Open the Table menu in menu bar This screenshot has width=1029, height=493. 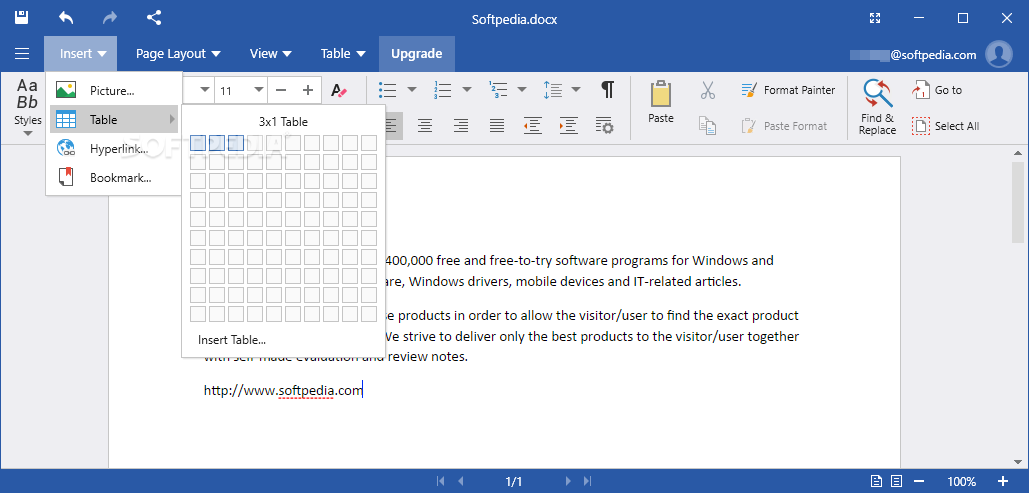343,54
